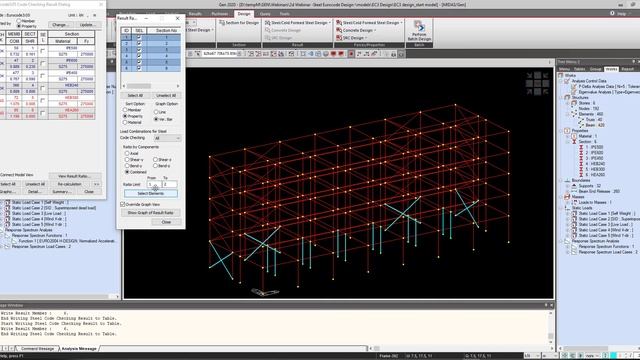
Task: Toggle SEL checkbox for row ID 1
Action: (139, 37)
